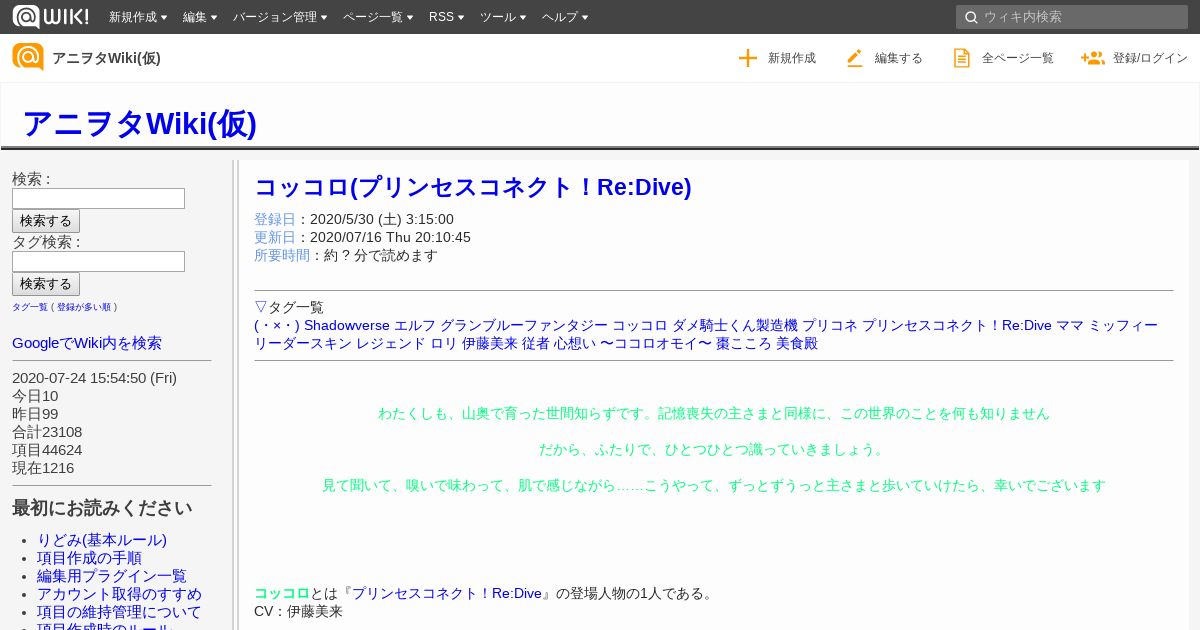Open 『プリンセスコネクト！Re:Dive』 link in article body

click(446, 593)
